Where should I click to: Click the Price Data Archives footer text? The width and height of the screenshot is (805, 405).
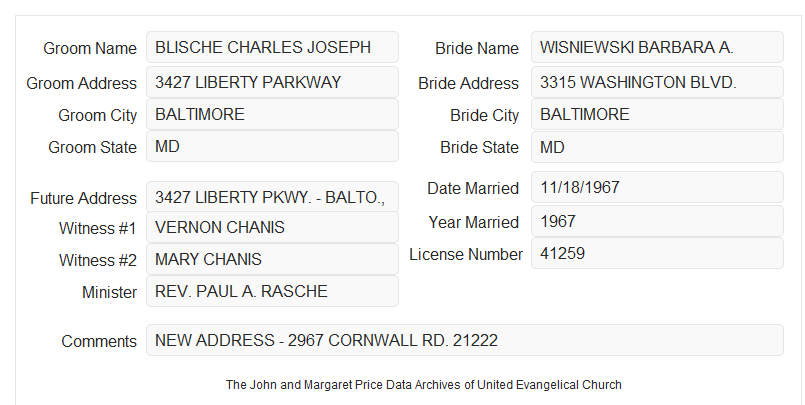click(x=424, y=384)
